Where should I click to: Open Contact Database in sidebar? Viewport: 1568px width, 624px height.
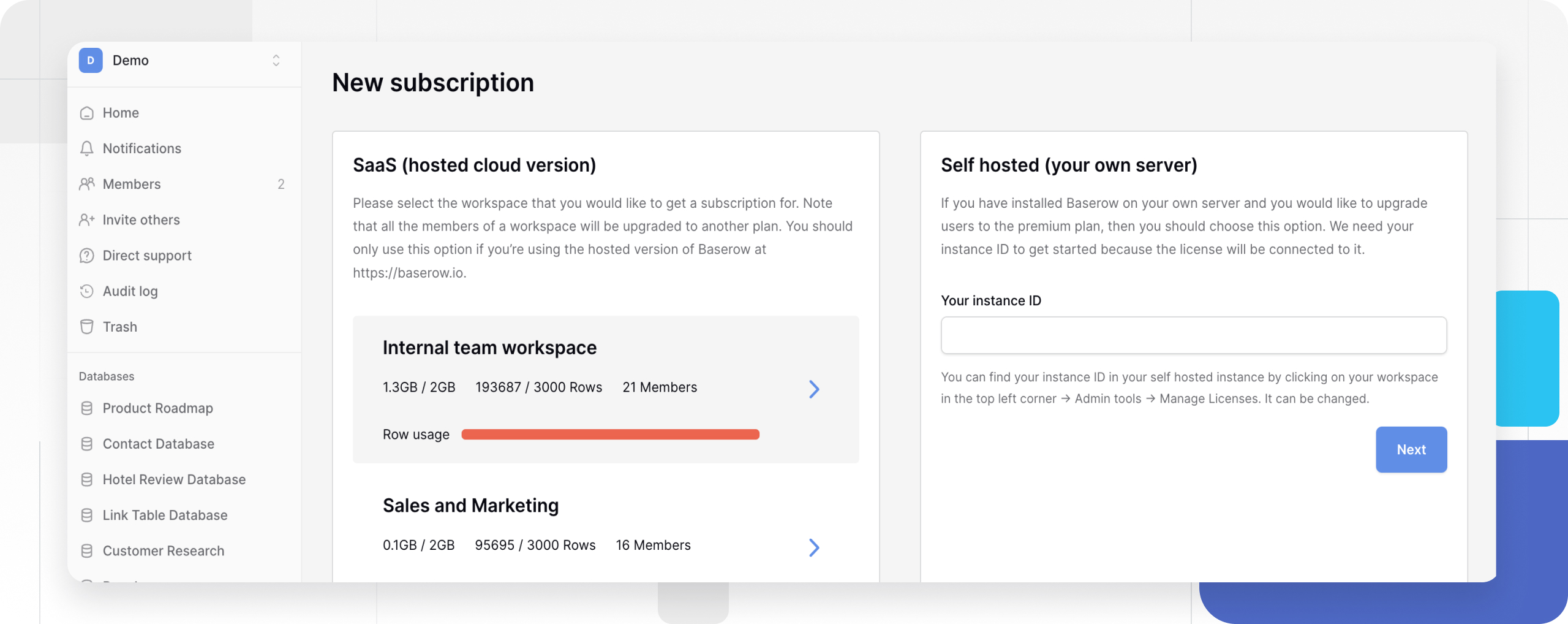[x=158, y=444]
